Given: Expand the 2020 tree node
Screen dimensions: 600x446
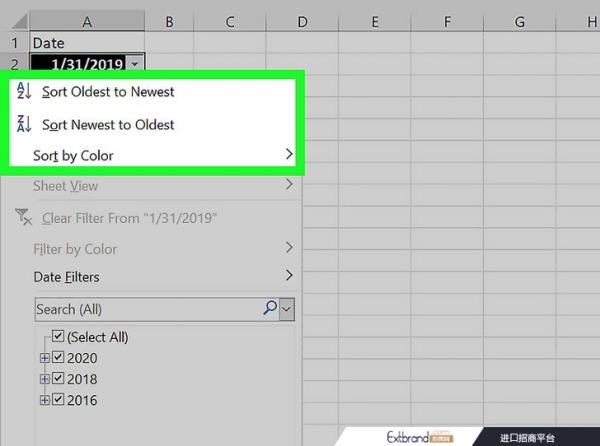Looking at the screenshot, I should (43, 358).
